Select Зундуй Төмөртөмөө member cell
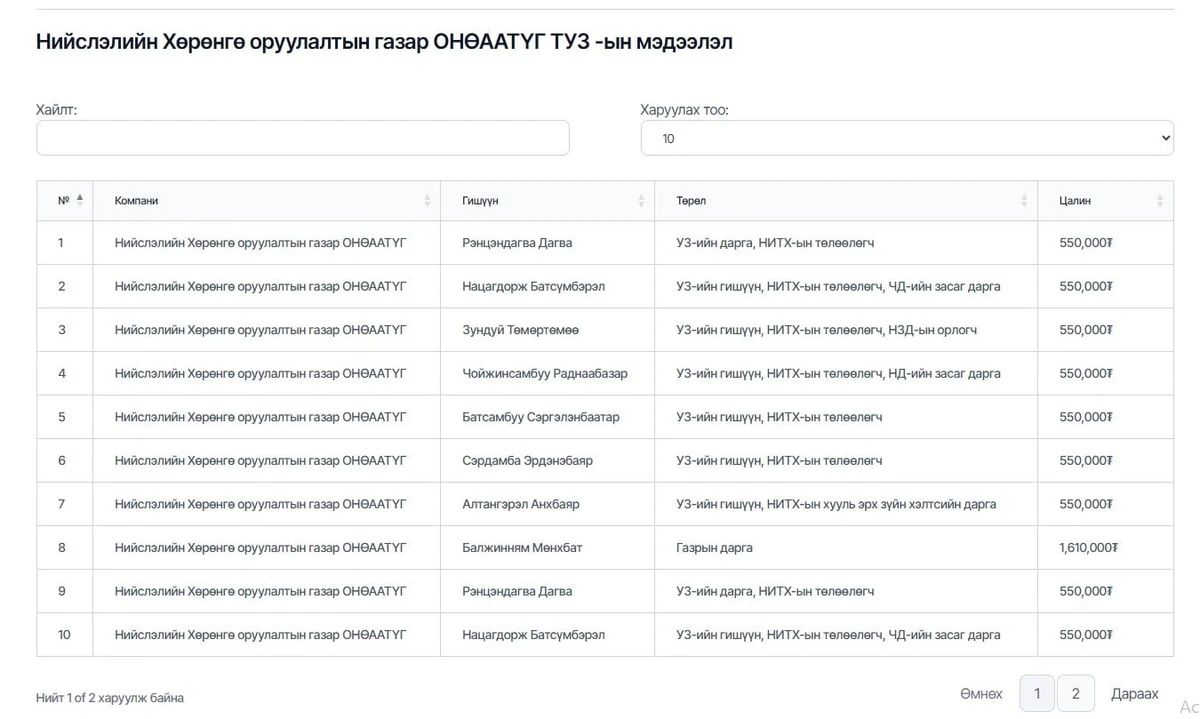Screen dimensions: 1200x719 click(x=520, y=330)
